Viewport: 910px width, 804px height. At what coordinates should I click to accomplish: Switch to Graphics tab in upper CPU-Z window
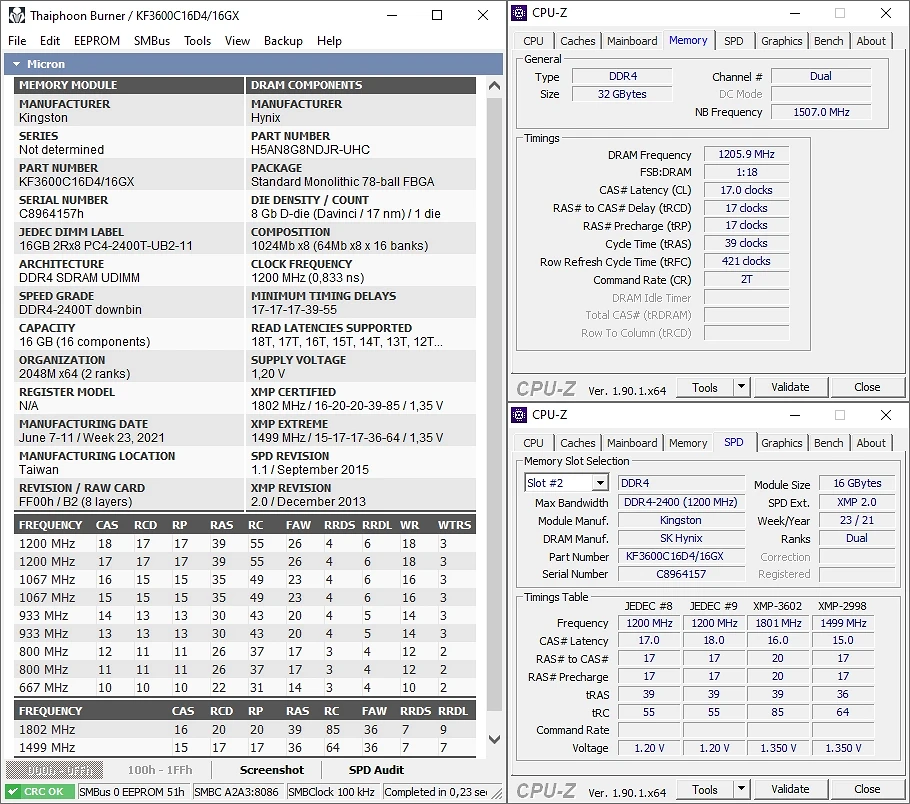click(x=781, y=41)
